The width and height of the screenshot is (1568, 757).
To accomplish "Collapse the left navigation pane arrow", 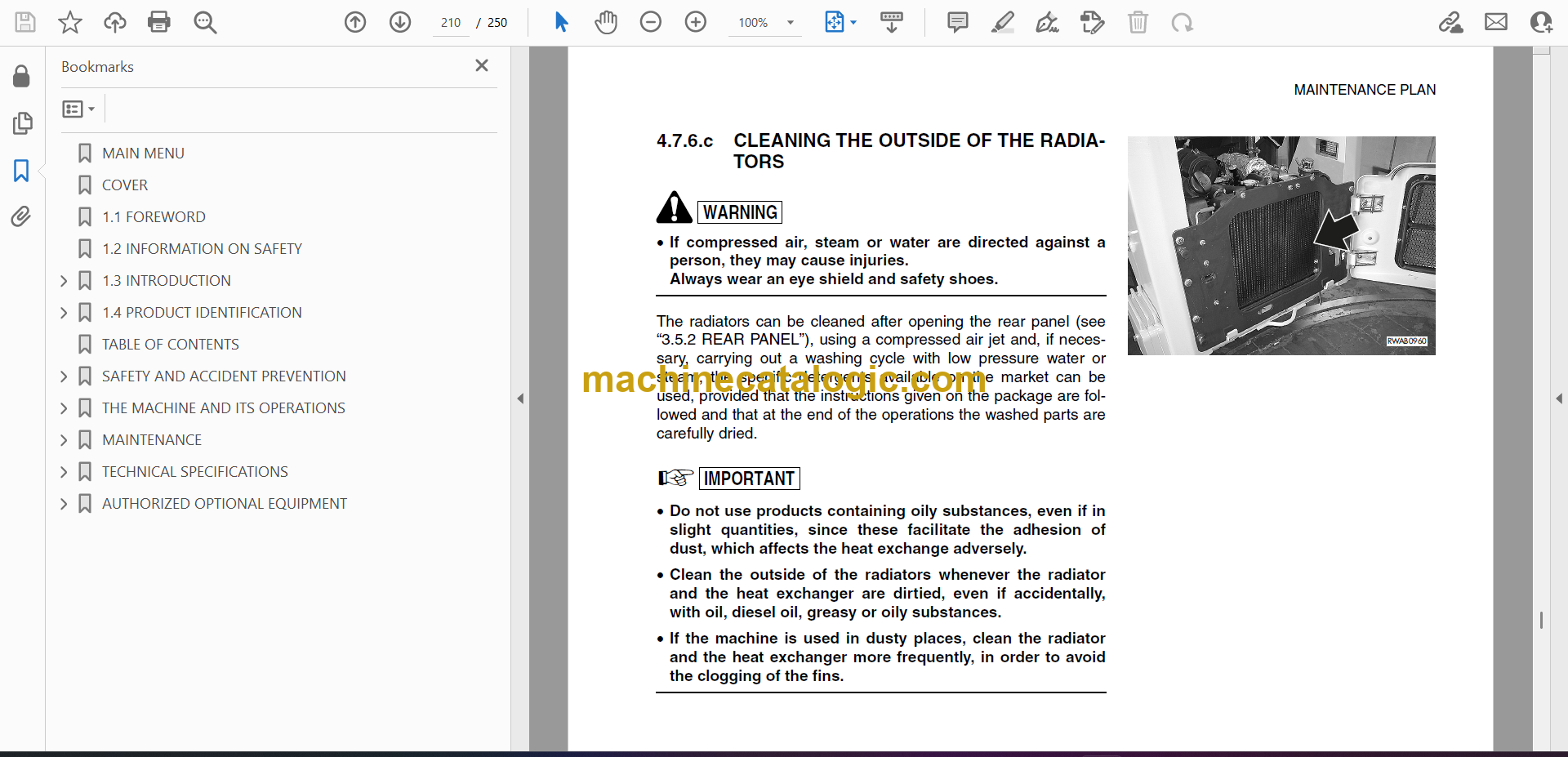I will pyautogui.click(x=520, y=399).
